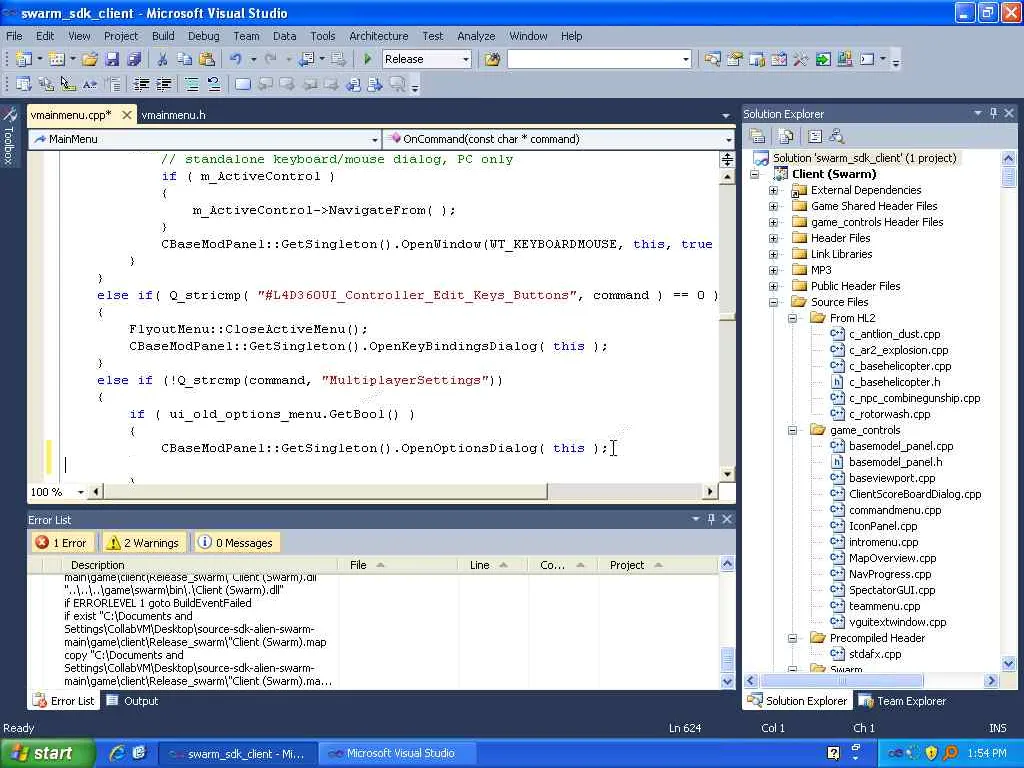This screenshot has height=768, width=1024.
Task: Click the Undo arrow icon
Action: pos(235,59)
